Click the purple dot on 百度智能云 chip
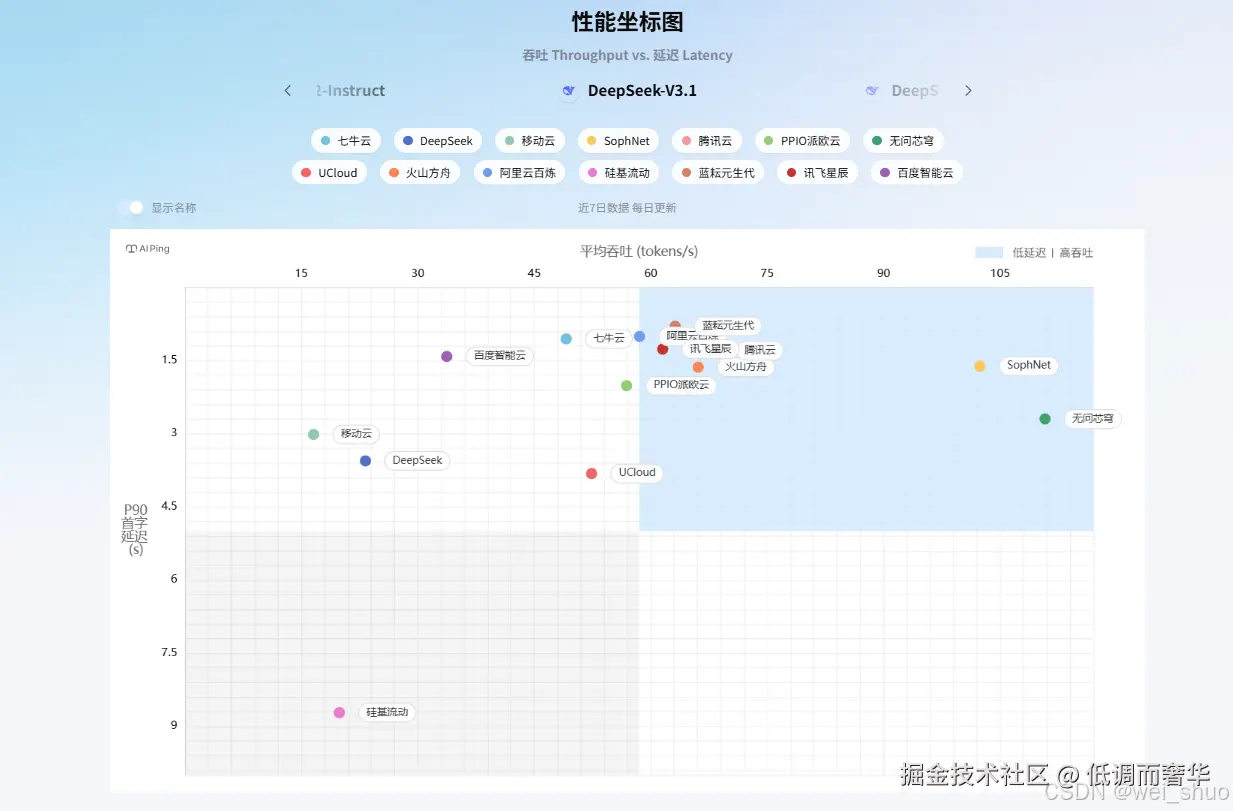 pyautogui.click(x=884, y=172)
